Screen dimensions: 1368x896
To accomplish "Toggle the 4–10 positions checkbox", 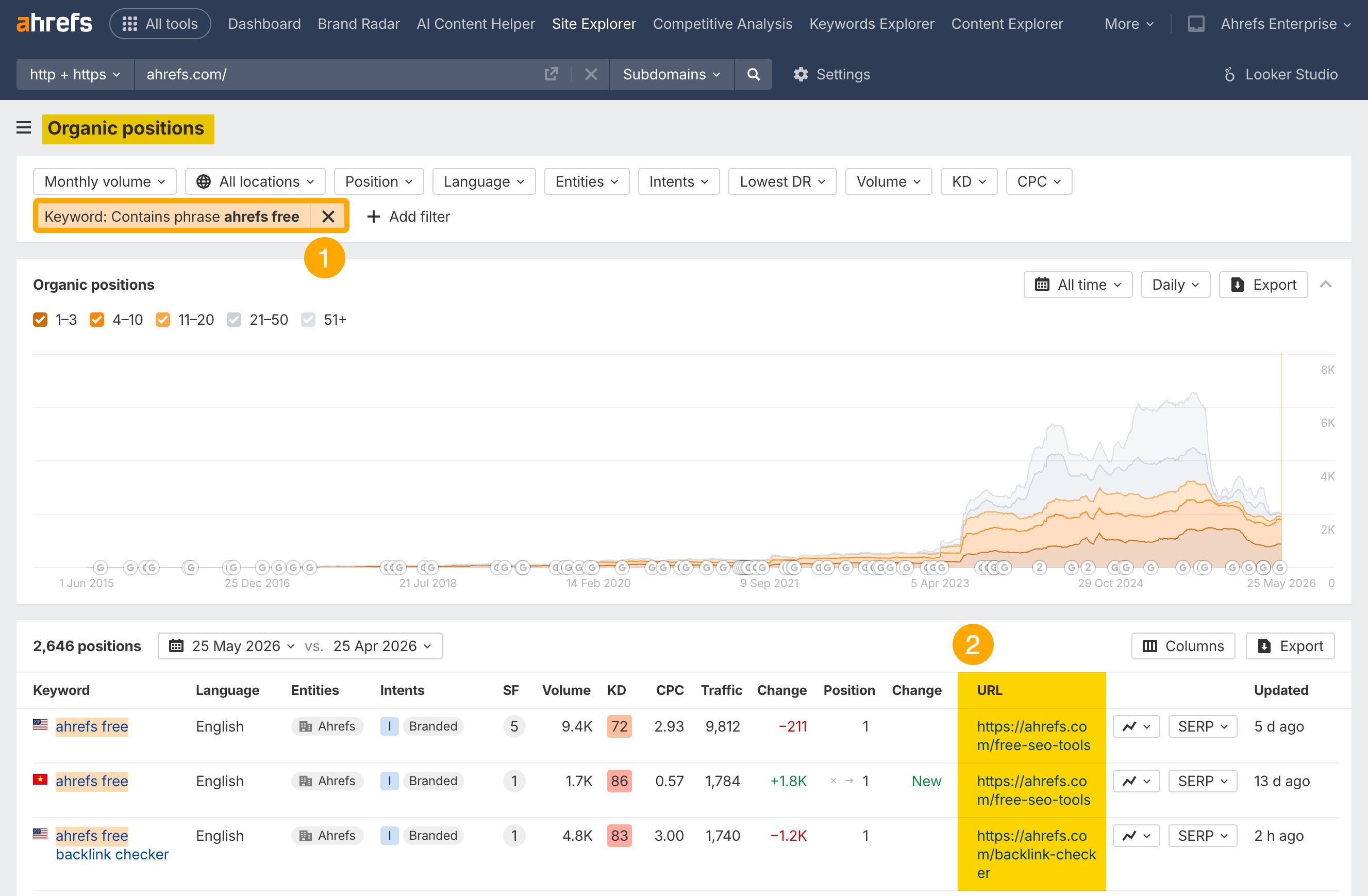I will tap(97, 320).
